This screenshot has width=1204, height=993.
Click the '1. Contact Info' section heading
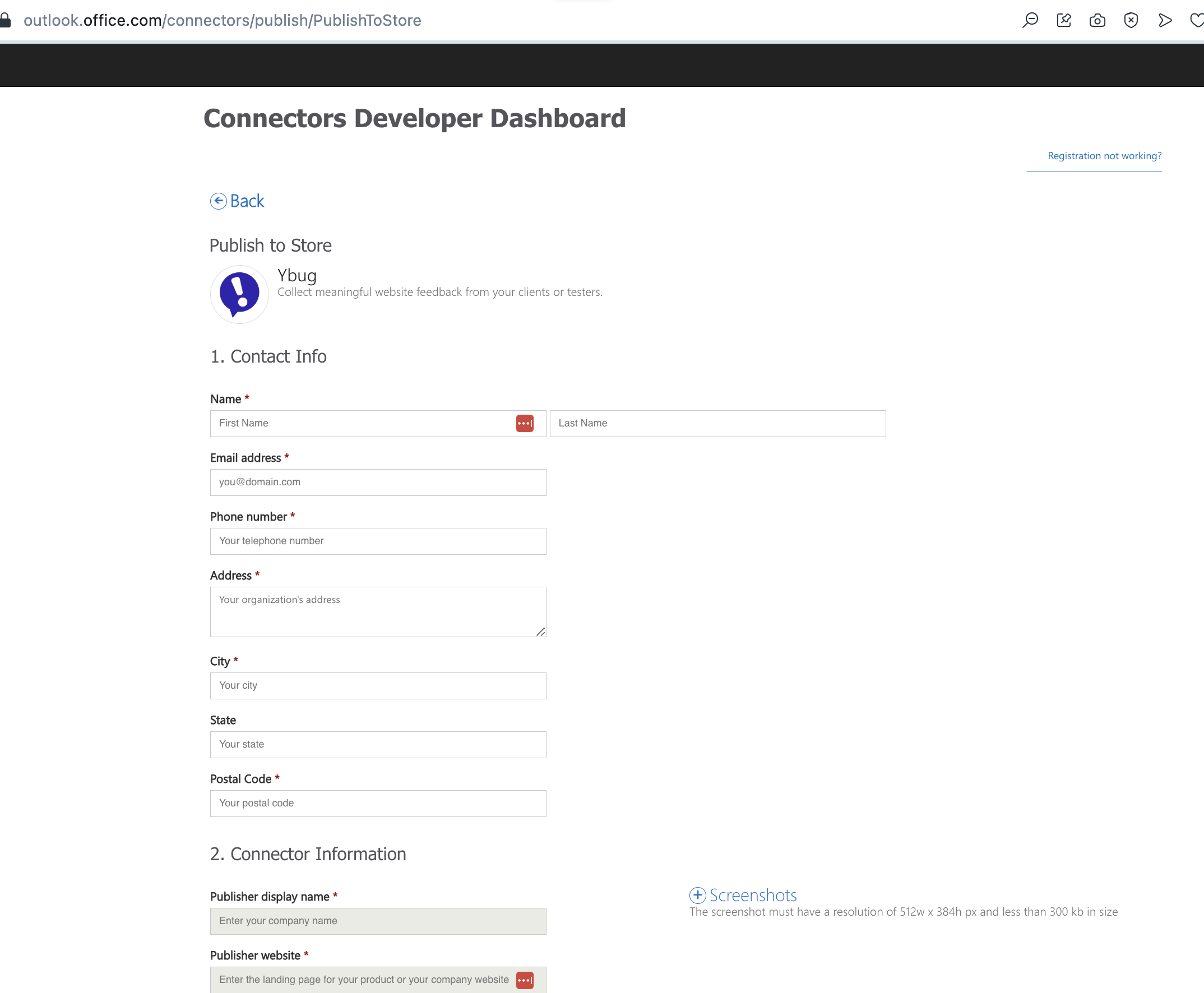click(268, 356)
